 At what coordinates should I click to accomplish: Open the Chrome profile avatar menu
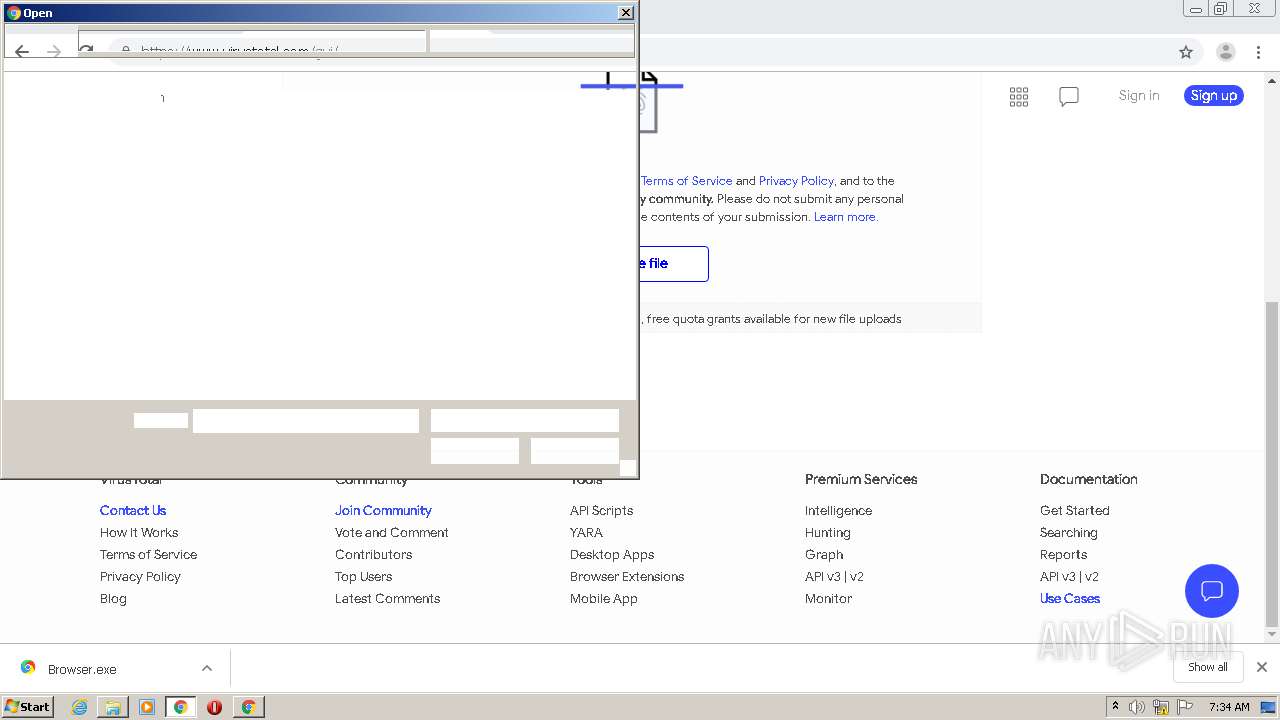[1225, 52]
